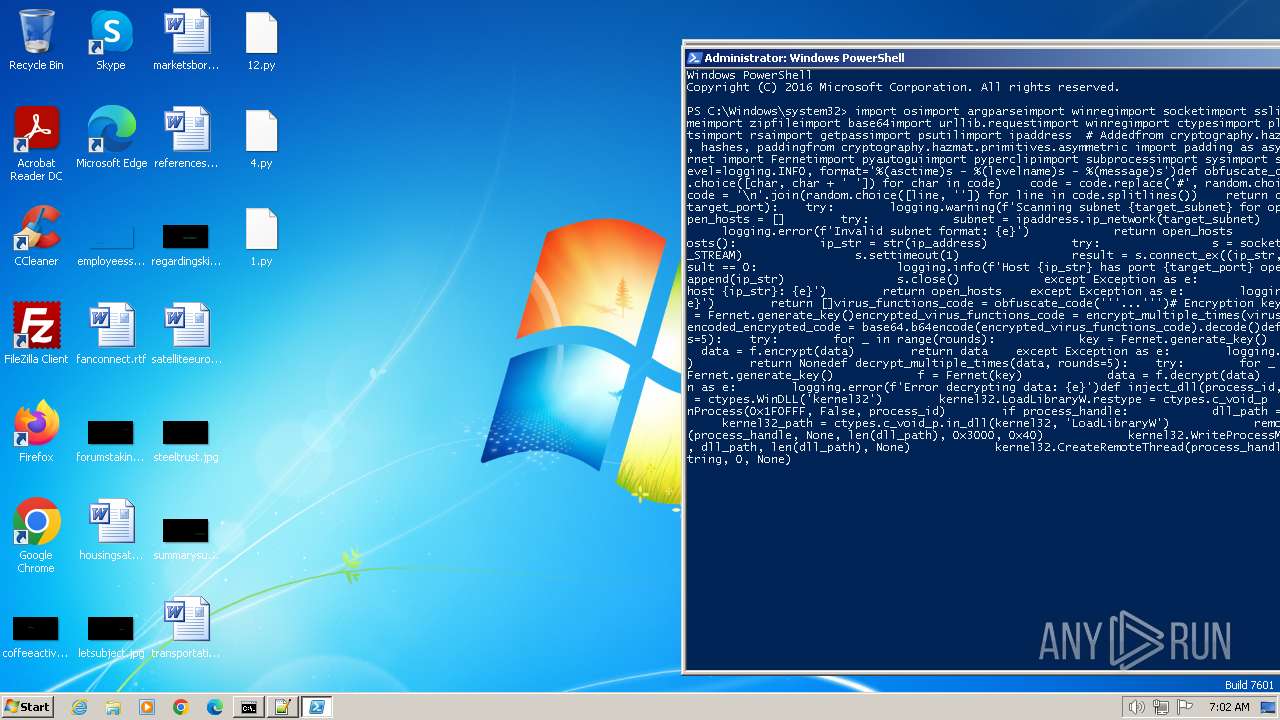The width and height of the screenshot is (1280, 720).
Task: Open Windows Explorer folder in taskbar
Action: (x=113, y=707)
